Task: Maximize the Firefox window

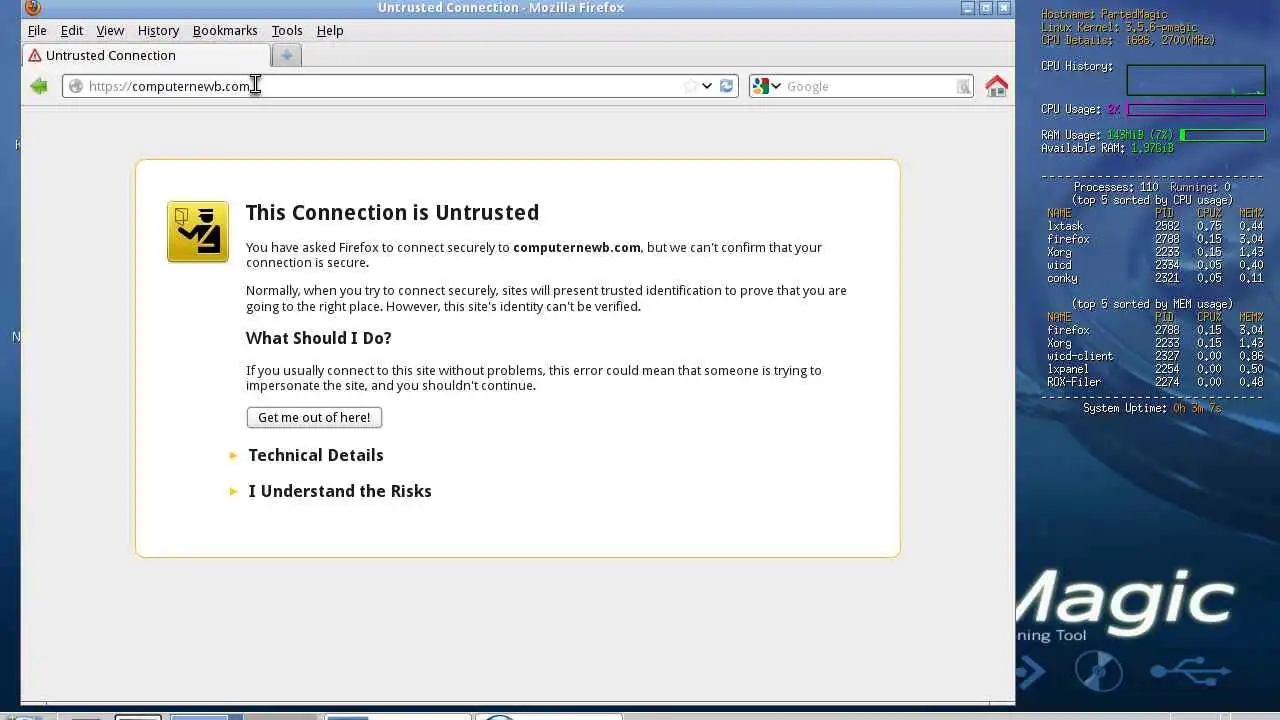Action: 986,8
